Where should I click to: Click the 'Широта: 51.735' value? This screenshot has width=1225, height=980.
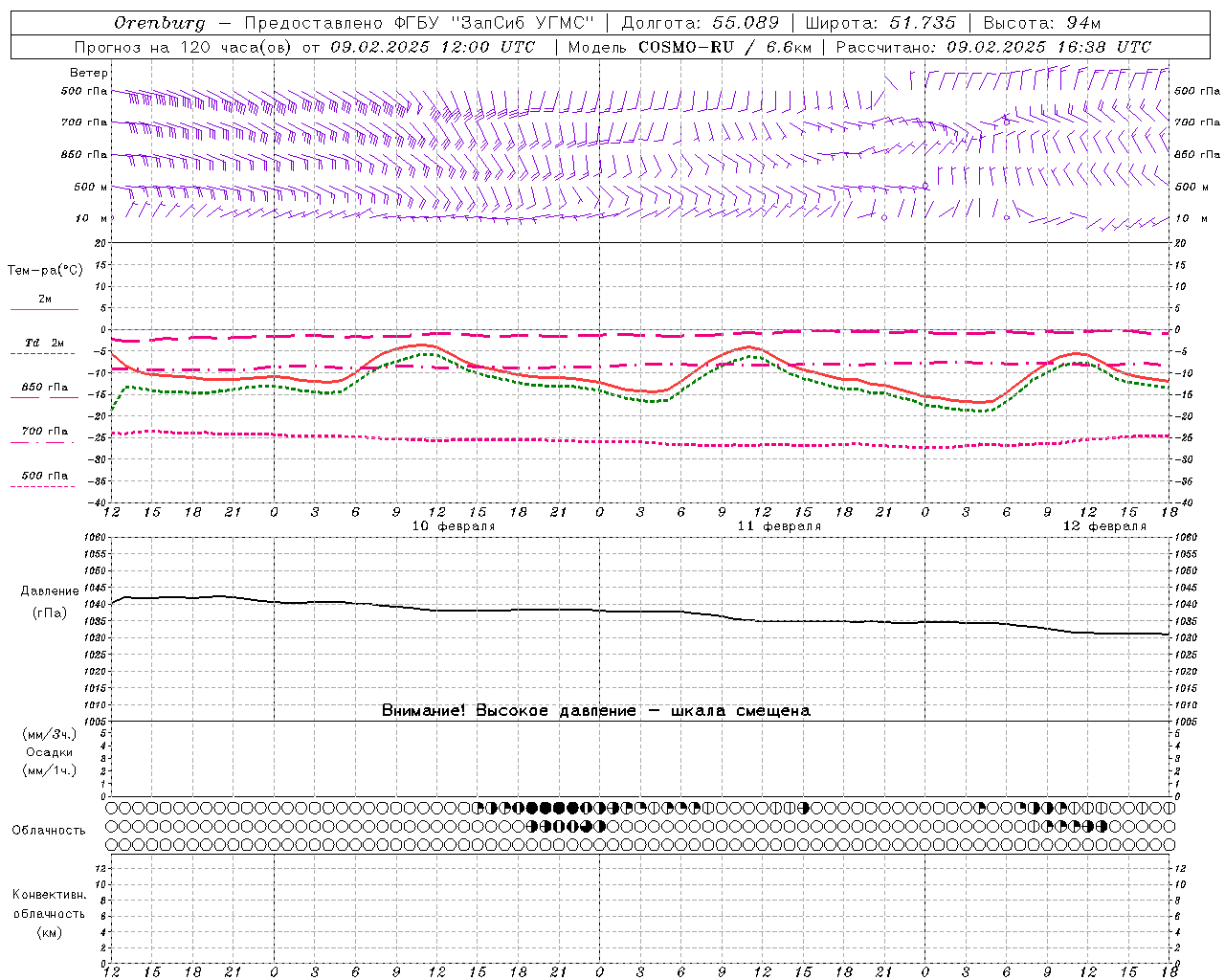point(880,23)
